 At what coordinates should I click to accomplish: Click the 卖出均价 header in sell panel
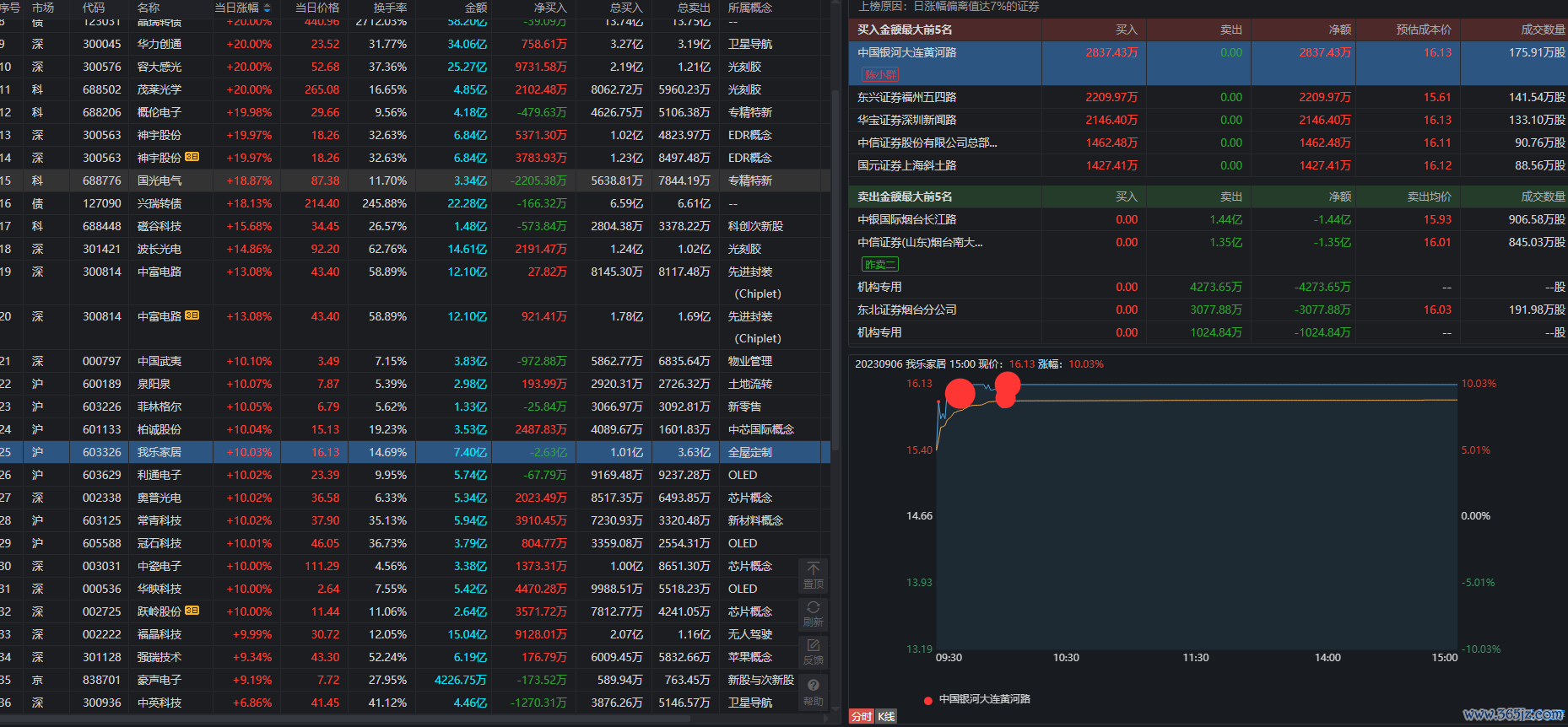pyautogui.click(x=1430, y=197)
